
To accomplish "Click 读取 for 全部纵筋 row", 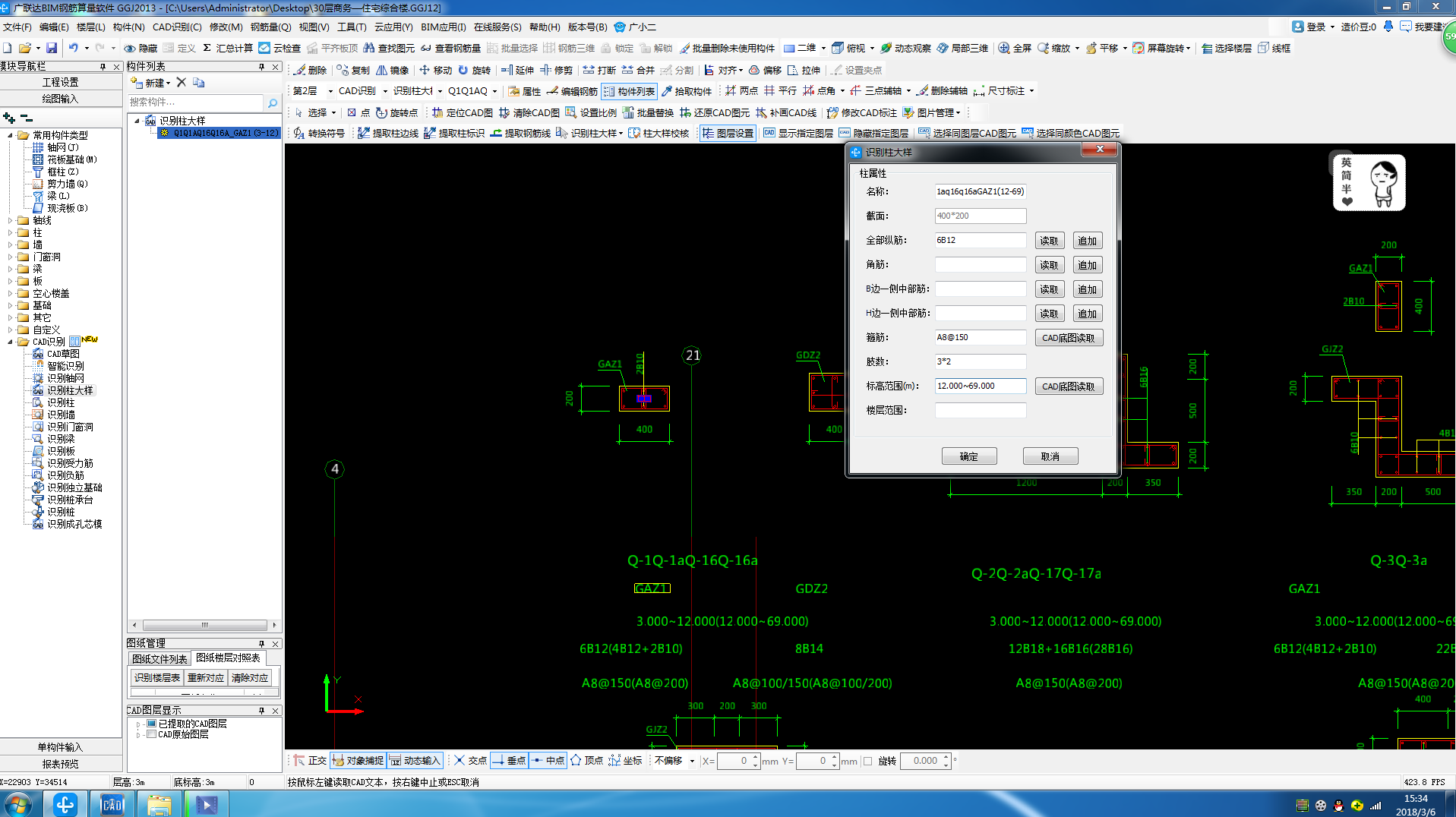I will coord(1049,241).
